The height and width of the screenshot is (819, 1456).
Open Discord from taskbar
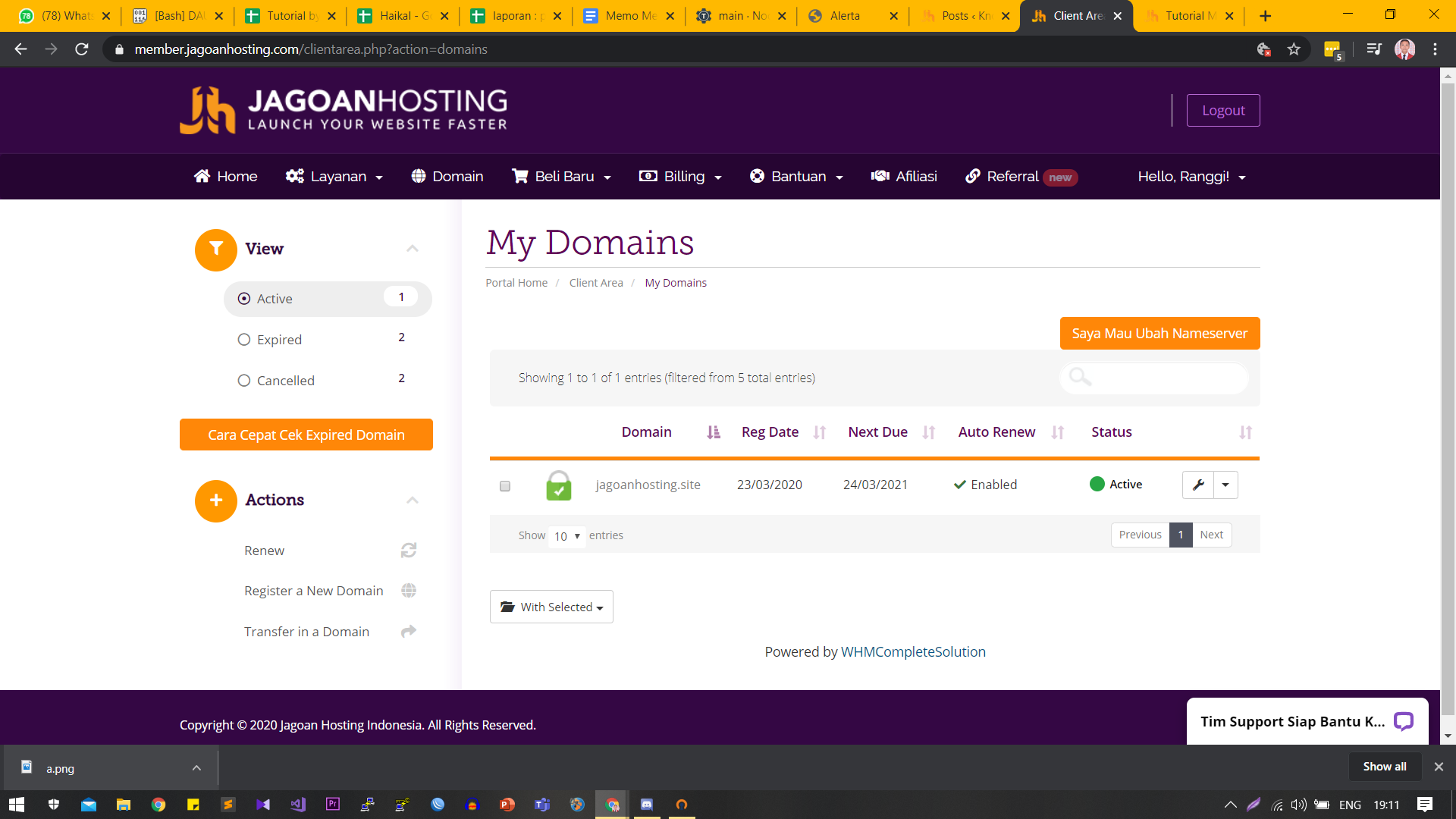[x=647, y=805]
